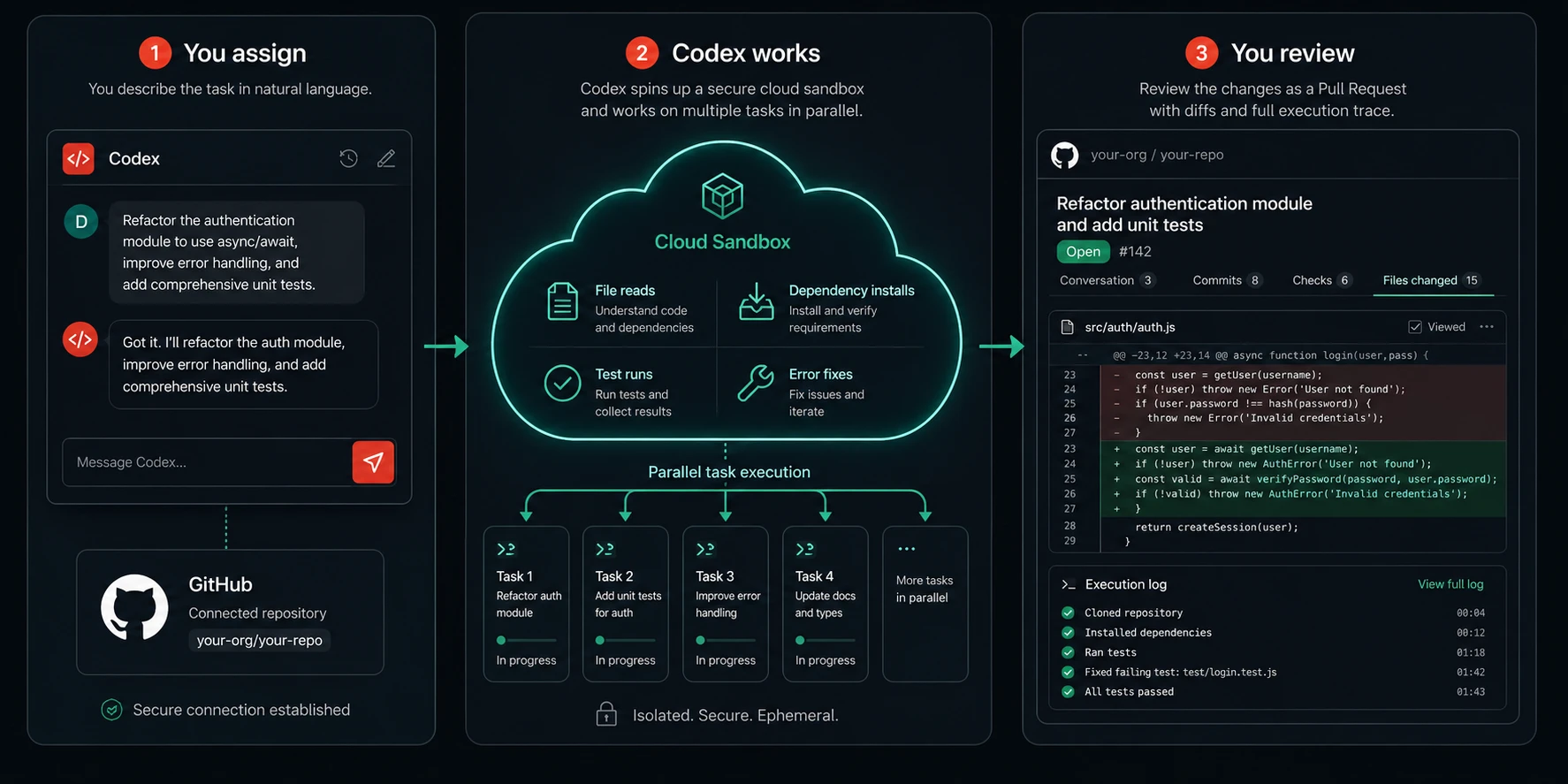Click the 'All tests passed' log entry
This screenshot has width=1568, height=784.
tap(1129, 691)
